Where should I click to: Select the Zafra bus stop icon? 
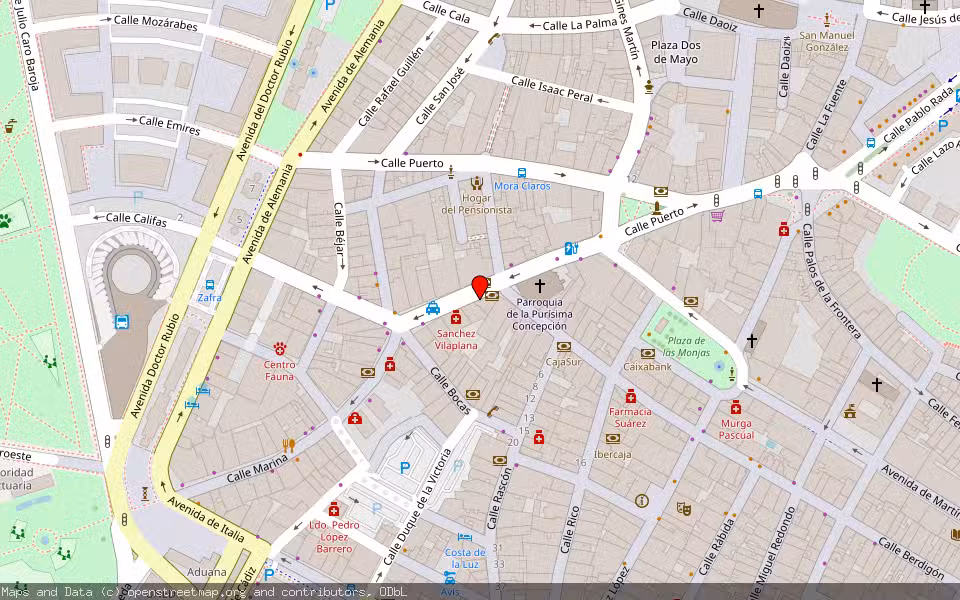[210, 285]
